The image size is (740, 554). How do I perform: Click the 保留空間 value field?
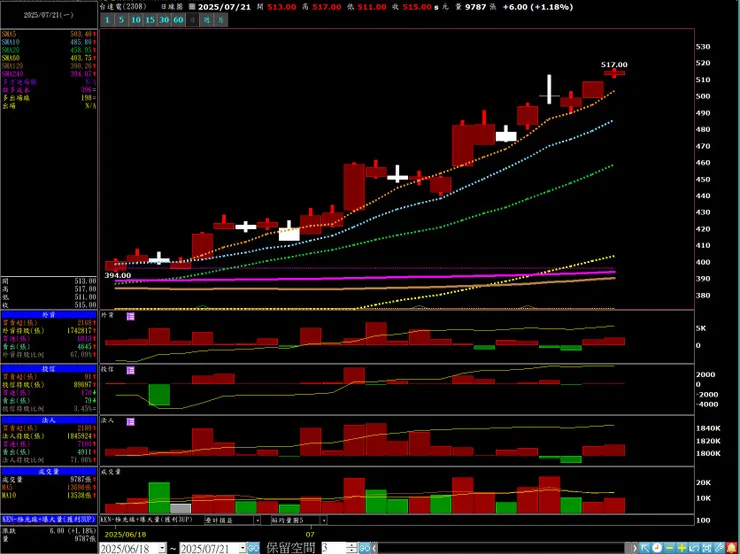click(334, 548)
